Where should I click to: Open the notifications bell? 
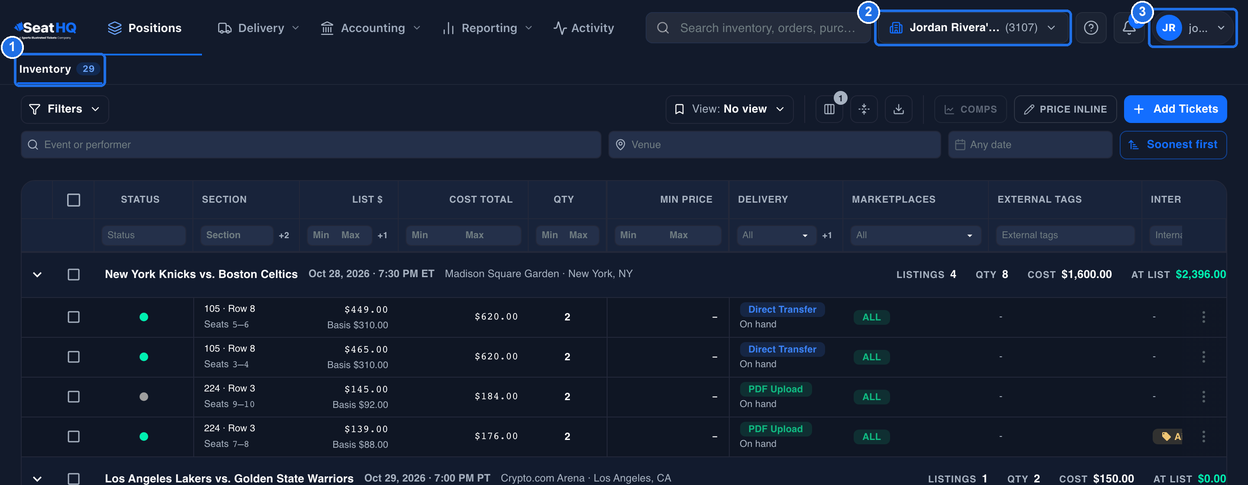1129,28
